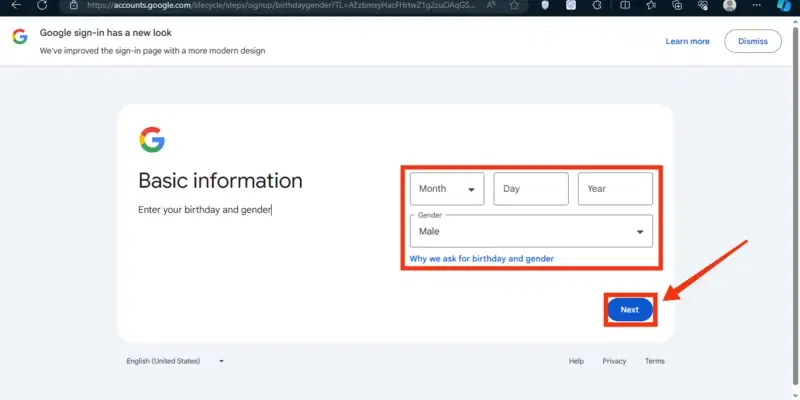The height and width of the screenshot is (400, 800).
Task: Open Edge Settings and more menu
Action: click(757, 5)
